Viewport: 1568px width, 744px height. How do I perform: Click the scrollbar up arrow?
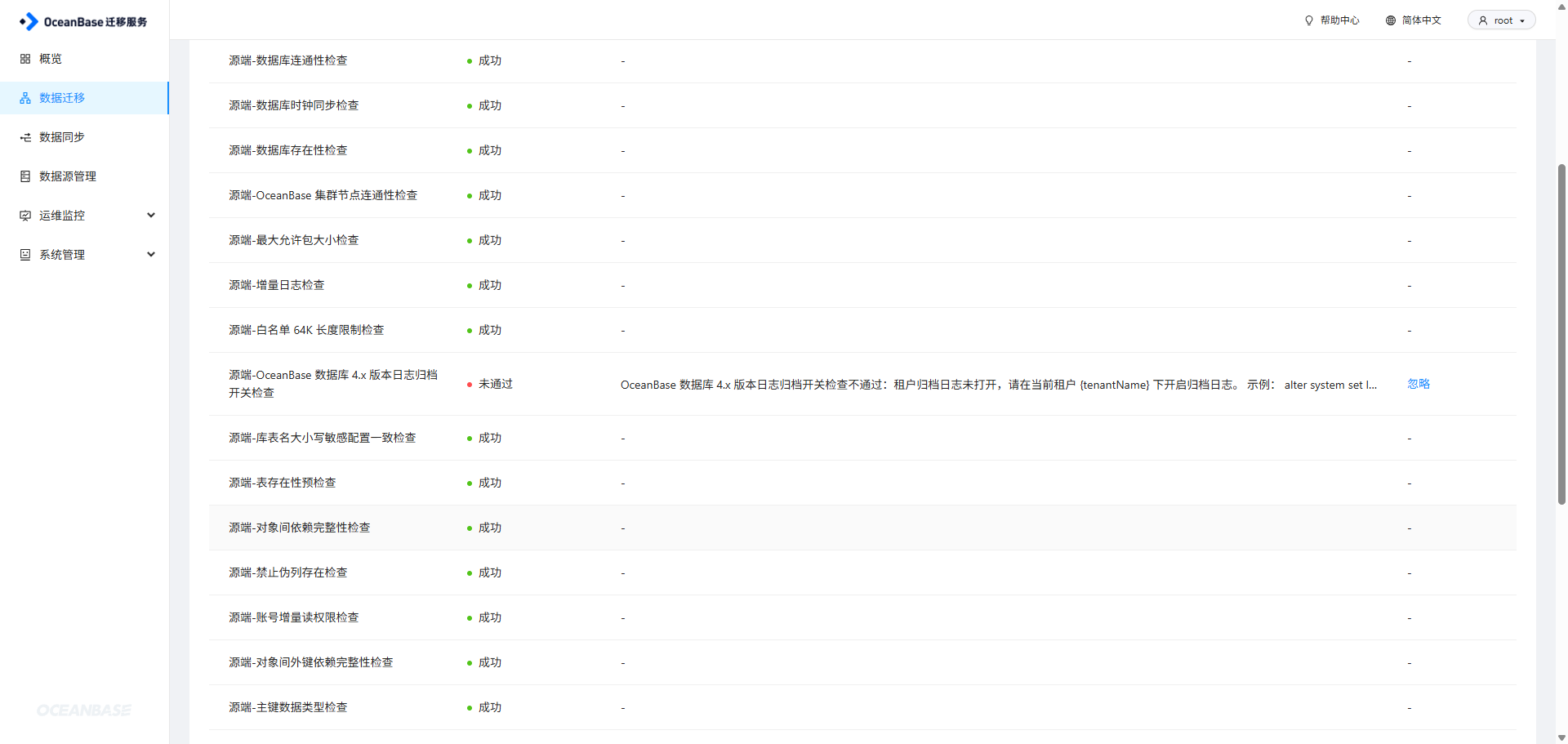tap(1561, 7)
